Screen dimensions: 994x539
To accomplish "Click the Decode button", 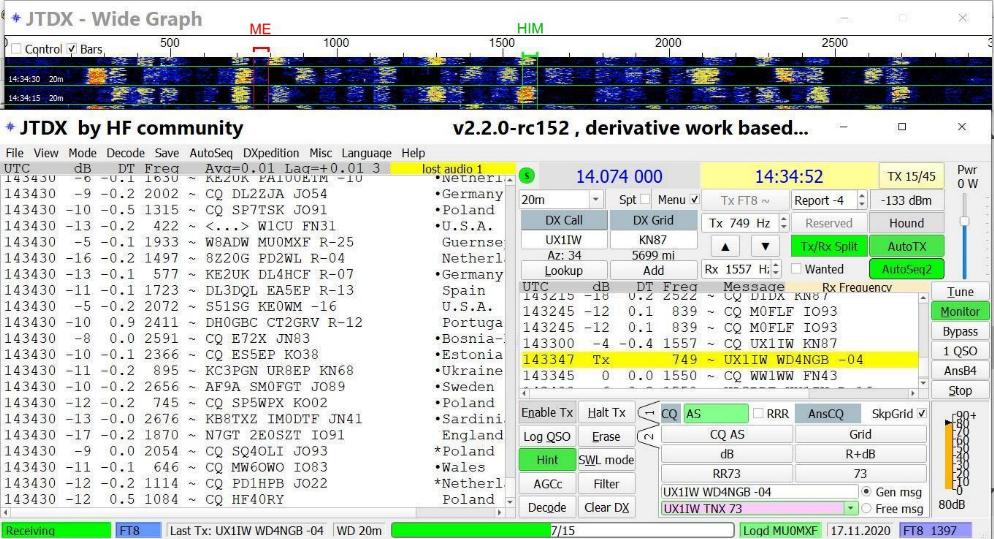I will pyautogui.click(x=547, y=507).
